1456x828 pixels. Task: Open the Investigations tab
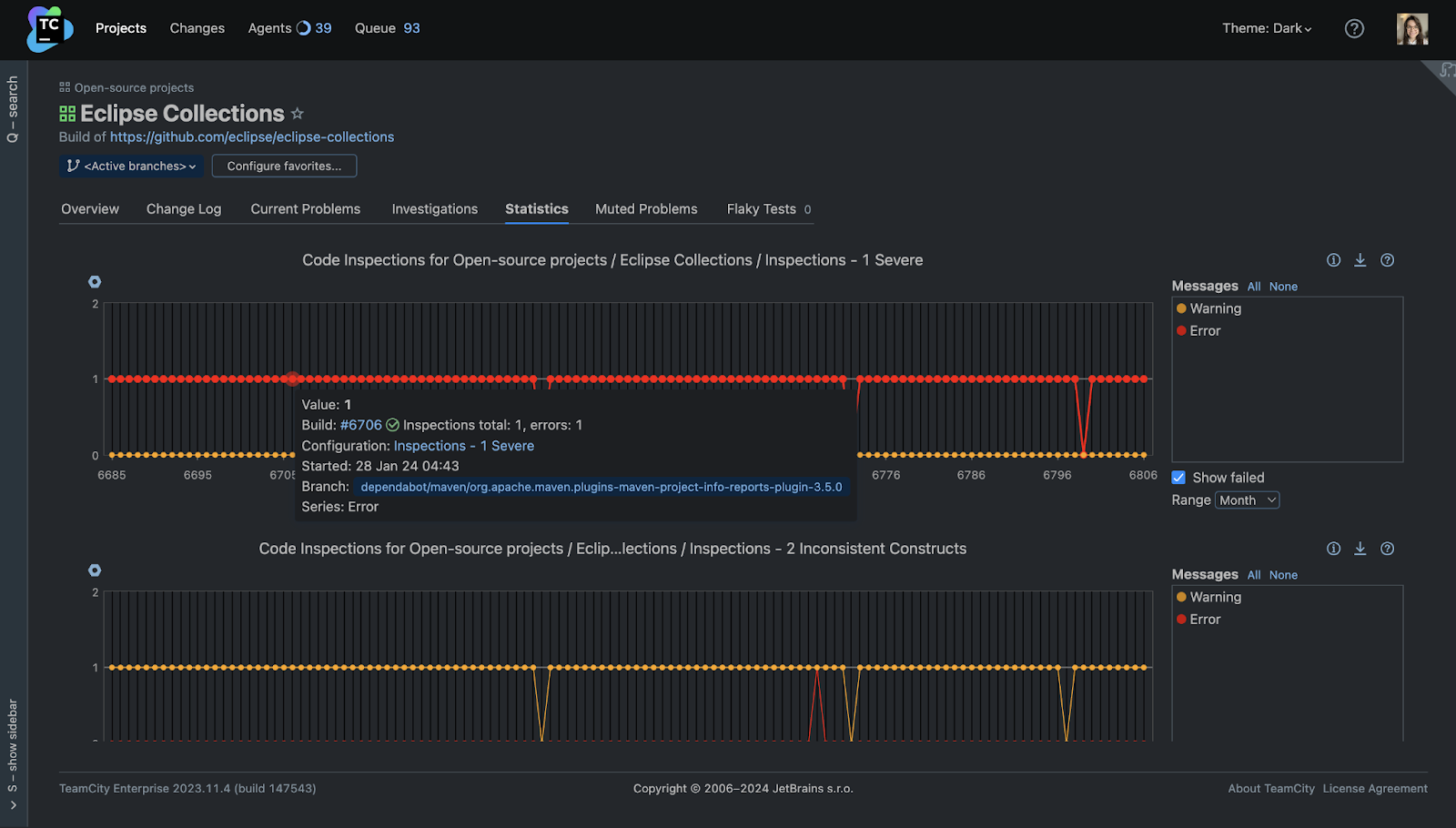coord(435,209)
